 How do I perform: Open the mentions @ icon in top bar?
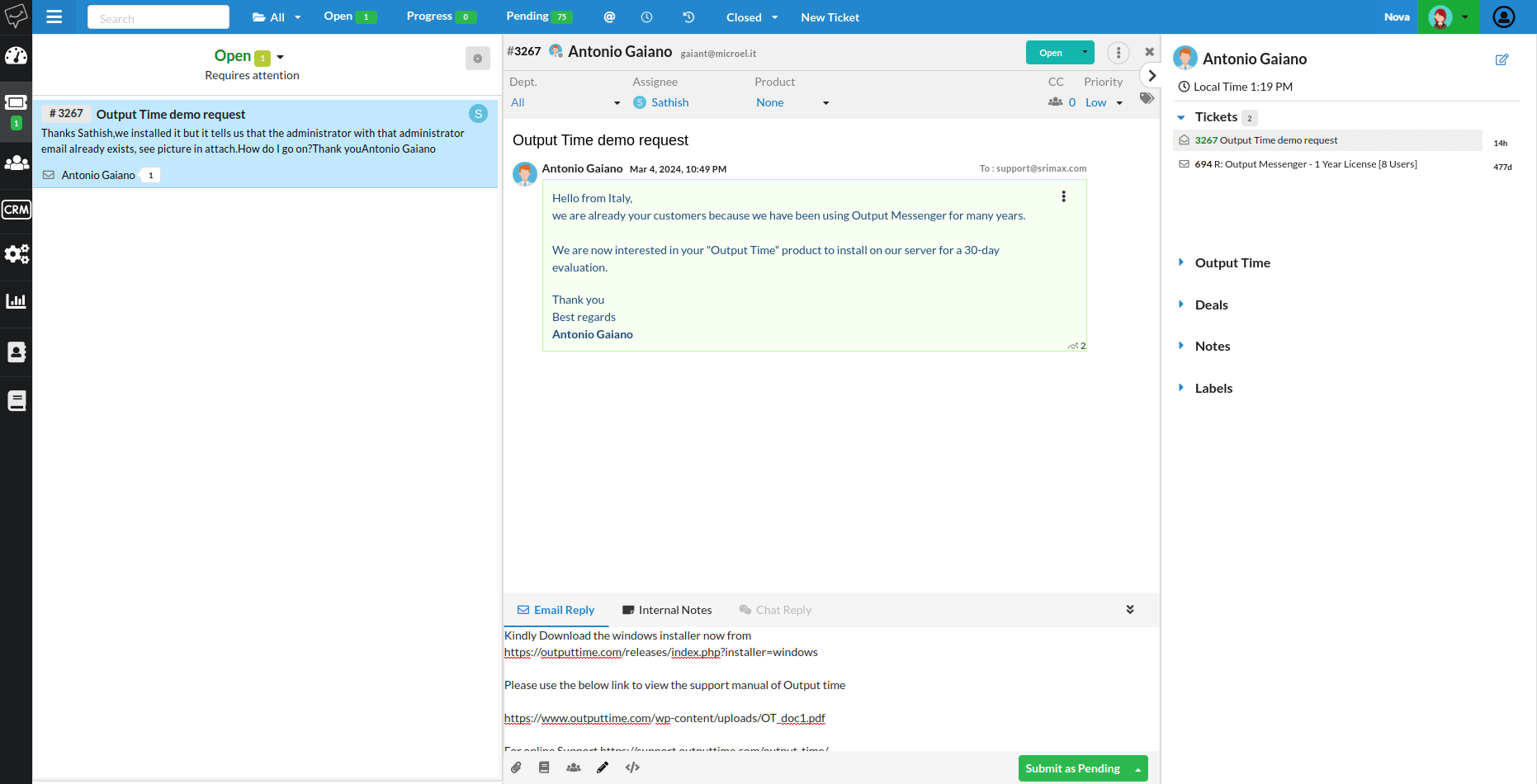point(609,17)
